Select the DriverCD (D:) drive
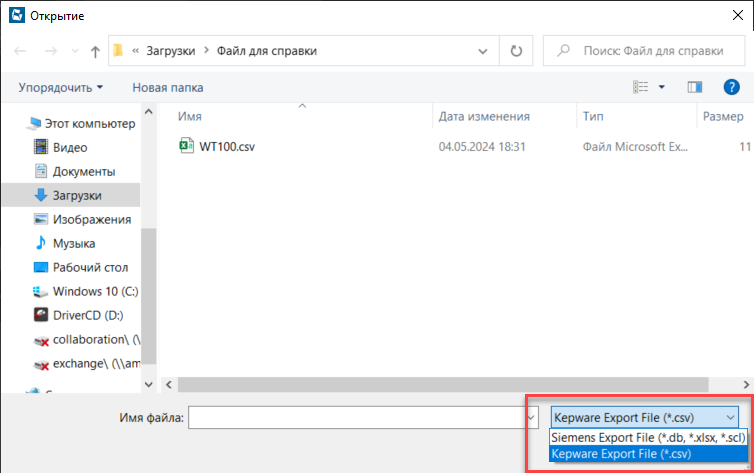The height and width of the screenshot is (473, 754). pyautogui.click(x=78, y=315)
